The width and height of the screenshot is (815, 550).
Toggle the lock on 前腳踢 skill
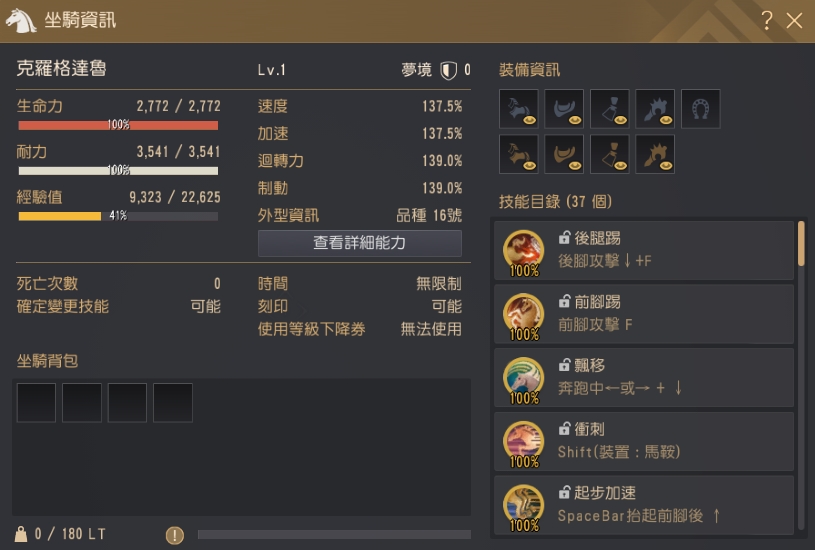(x=564, y=301)
